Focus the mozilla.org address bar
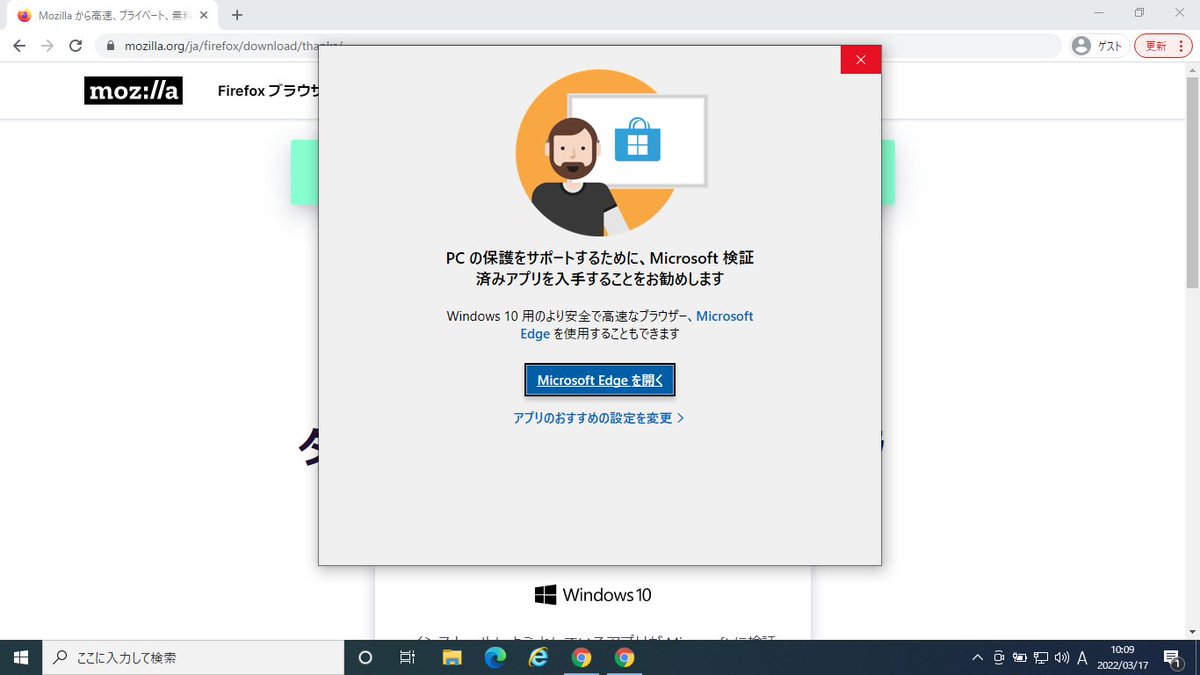The image size is (1200, 675). [x=580, y=46]
